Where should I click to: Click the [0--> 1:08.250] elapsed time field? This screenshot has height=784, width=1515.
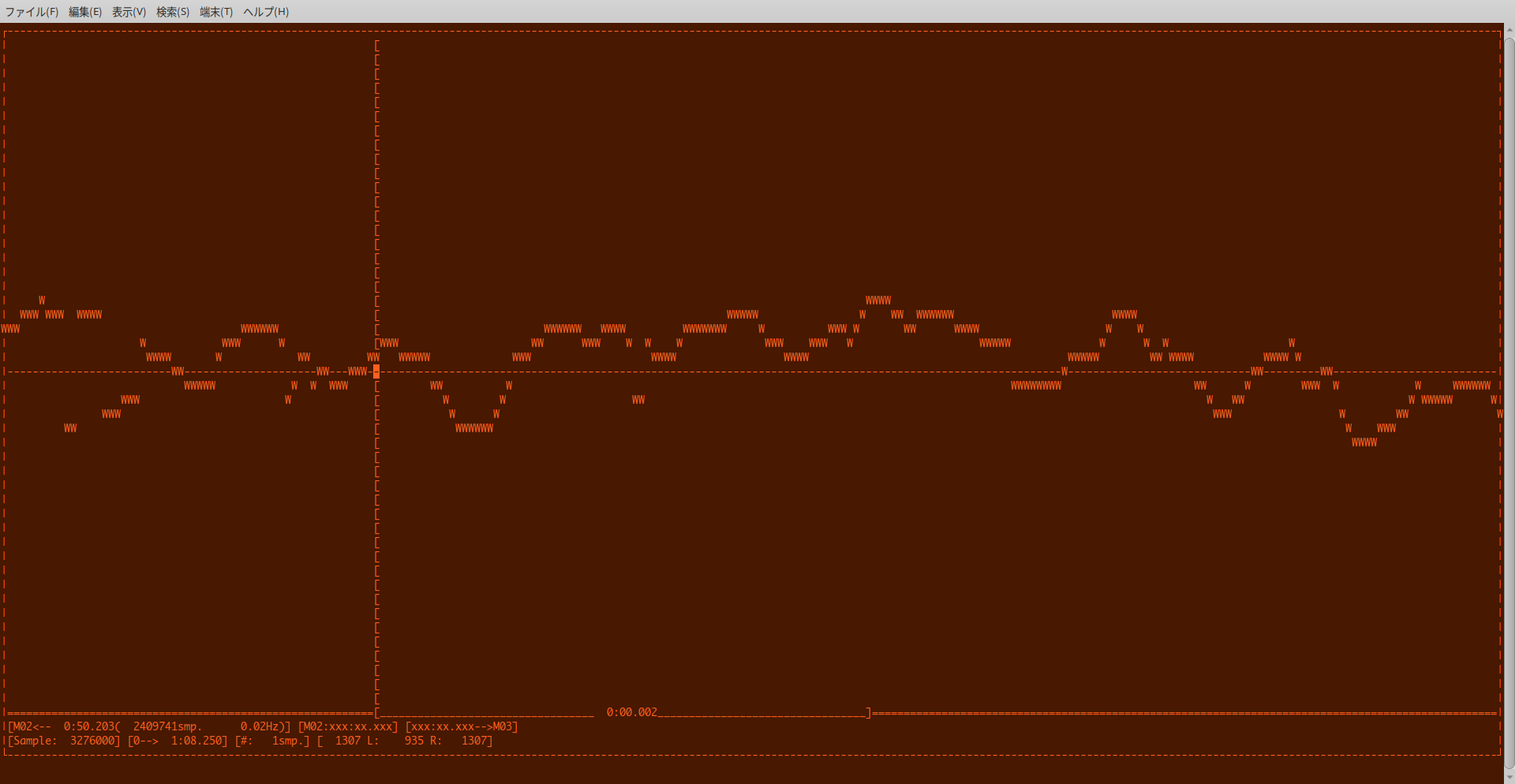178,741
